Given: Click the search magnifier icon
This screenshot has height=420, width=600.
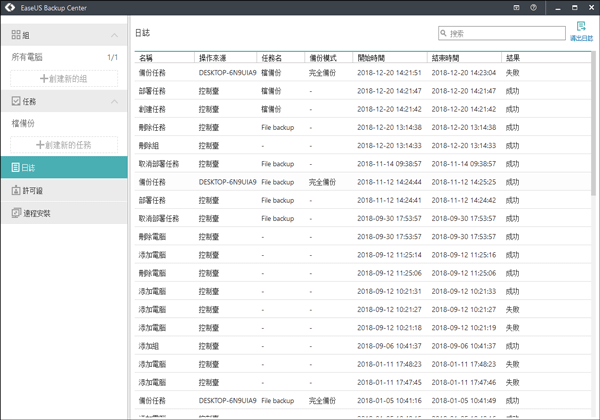Looking at the screenshot, I should (x=443, y=33).
